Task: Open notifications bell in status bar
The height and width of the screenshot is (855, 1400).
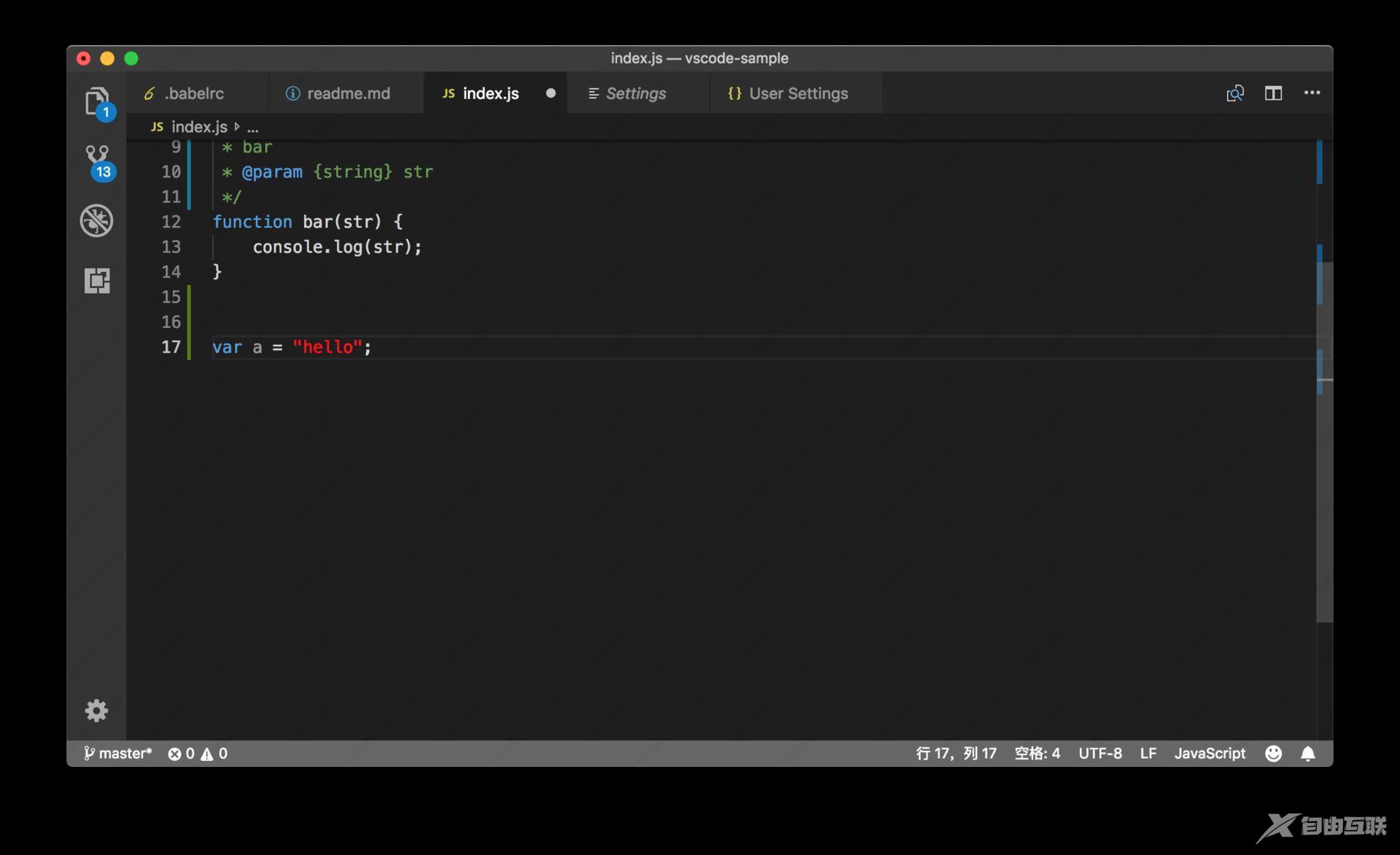Action: point(1308,753)
